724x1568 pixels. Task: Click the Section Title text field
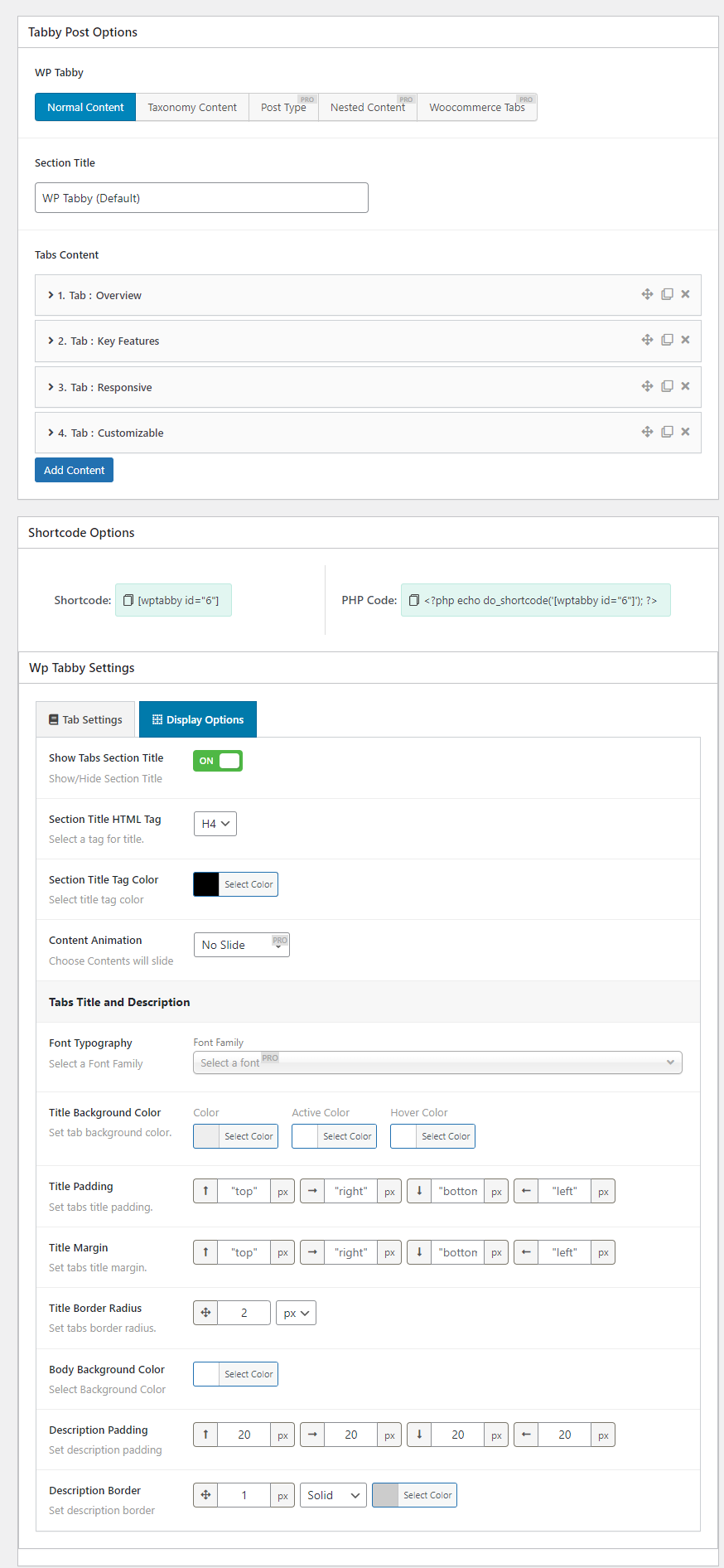point(201,197)
